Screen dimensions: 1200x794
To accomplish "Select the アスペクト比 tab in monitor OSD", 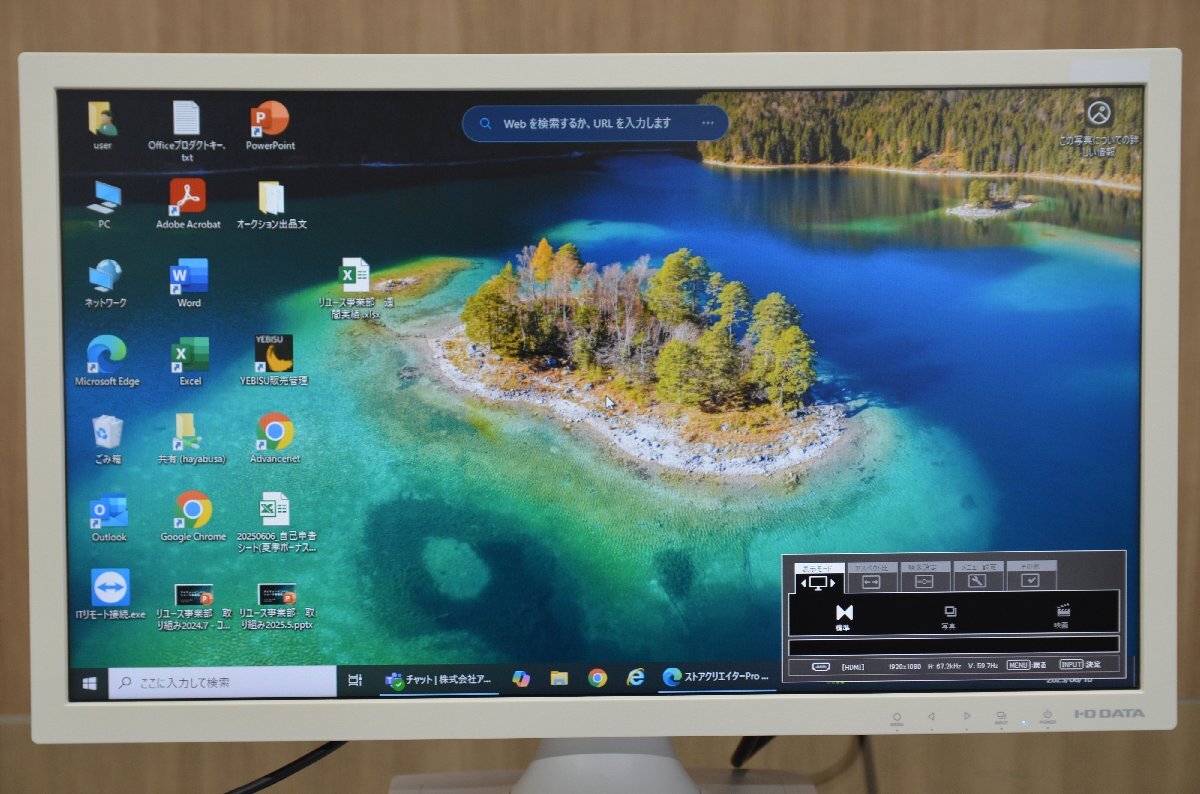I will [871, 576].
